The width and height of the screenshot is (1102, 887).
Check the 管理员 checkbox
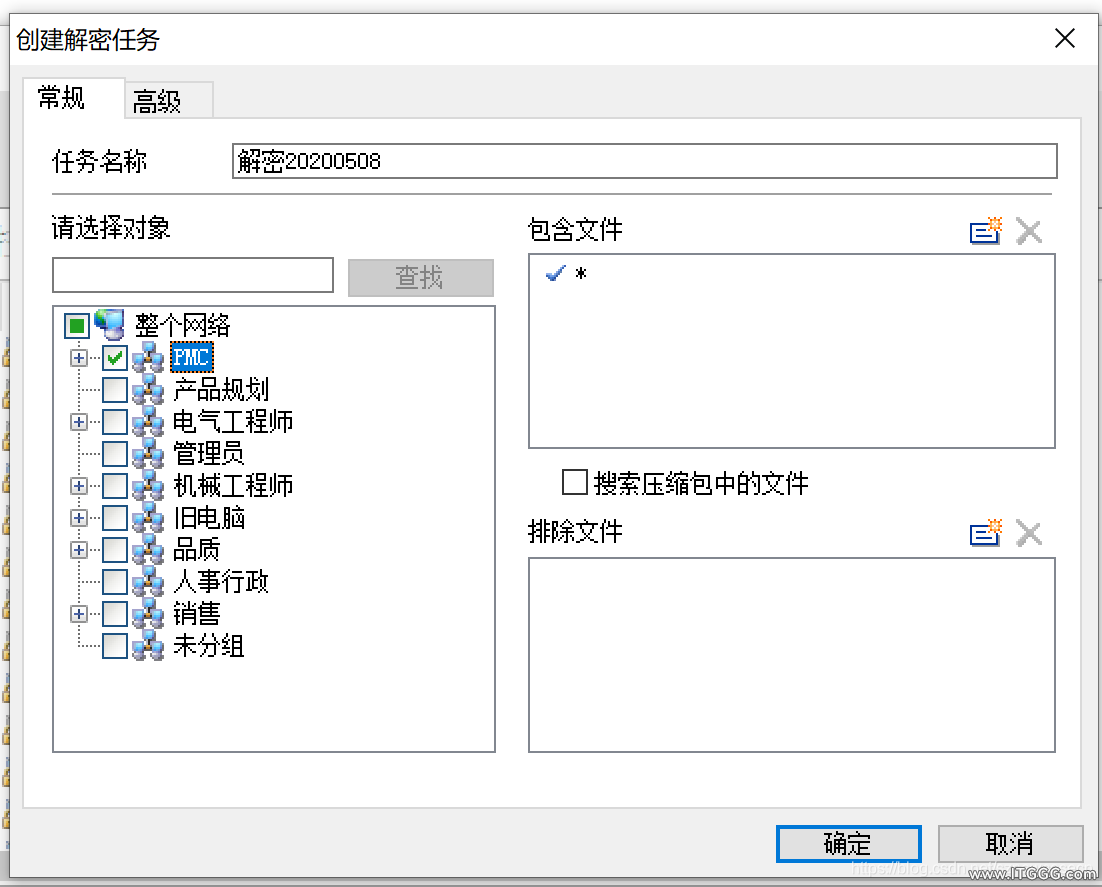[115, 453]
